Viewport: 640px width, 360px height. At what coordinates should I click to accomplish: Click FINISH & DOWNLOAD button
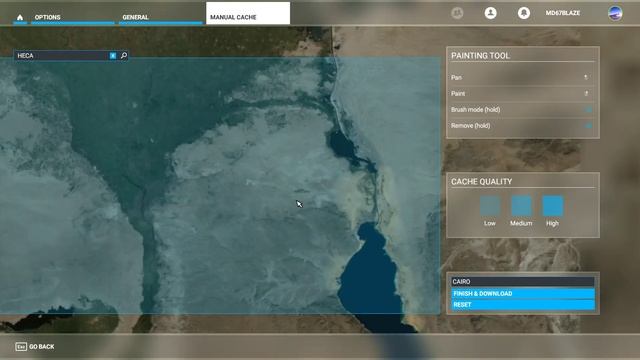(523, 293)
